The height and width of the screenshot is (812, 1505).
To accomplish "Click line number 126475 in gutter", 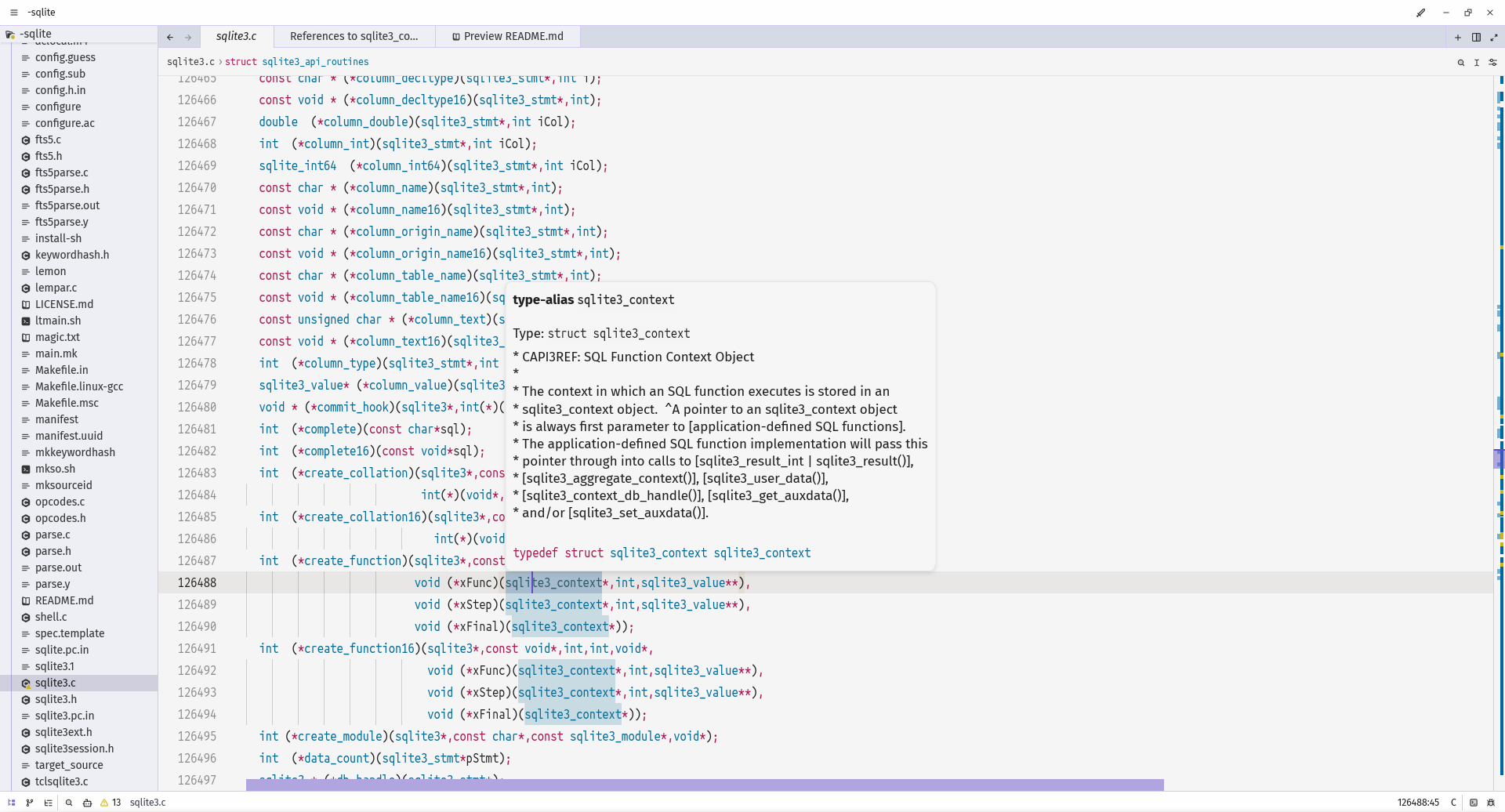I will point(197,297).
